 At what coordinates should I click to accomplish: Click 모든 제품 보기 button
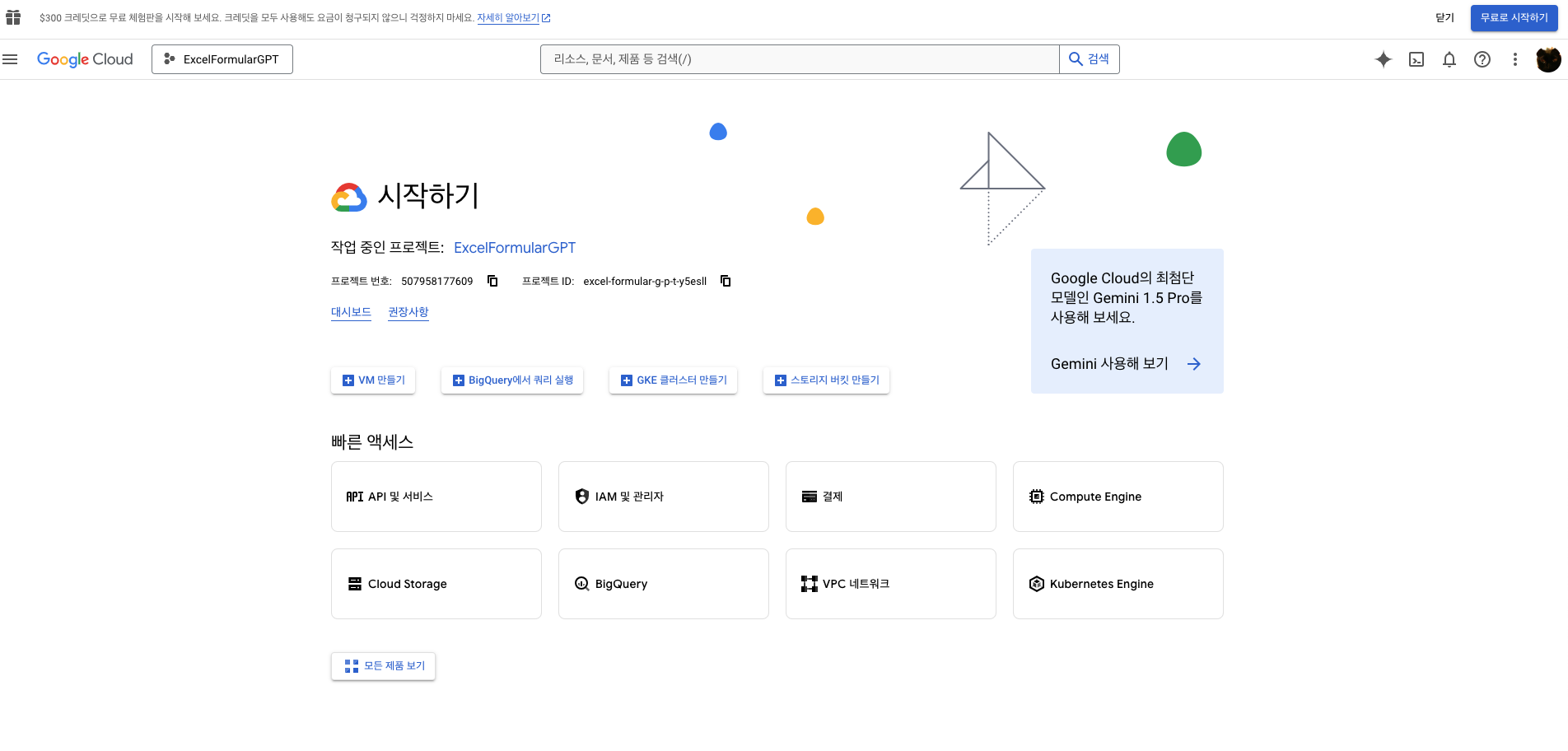[x=384, y=666]
